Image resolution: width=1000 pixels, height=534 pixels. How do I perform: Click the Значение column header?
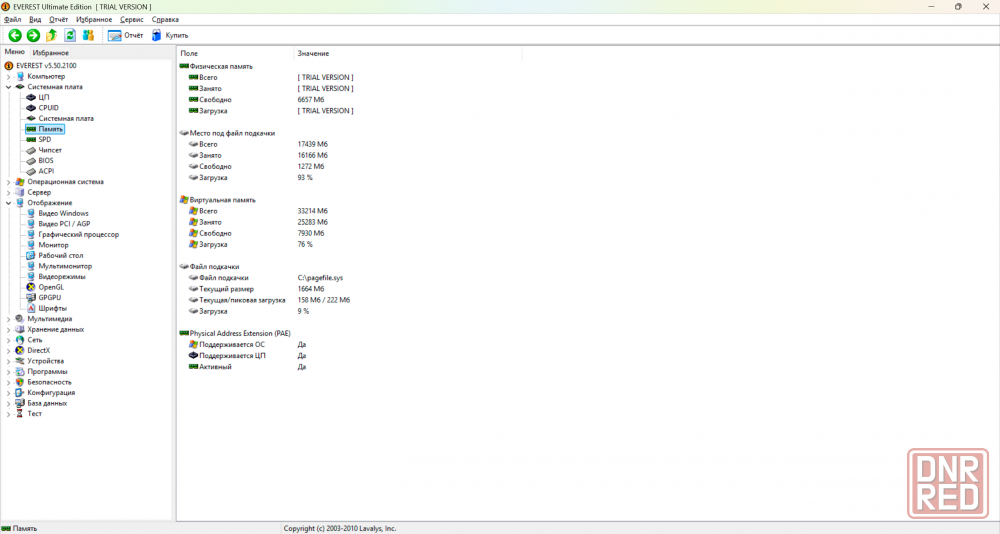408,54
